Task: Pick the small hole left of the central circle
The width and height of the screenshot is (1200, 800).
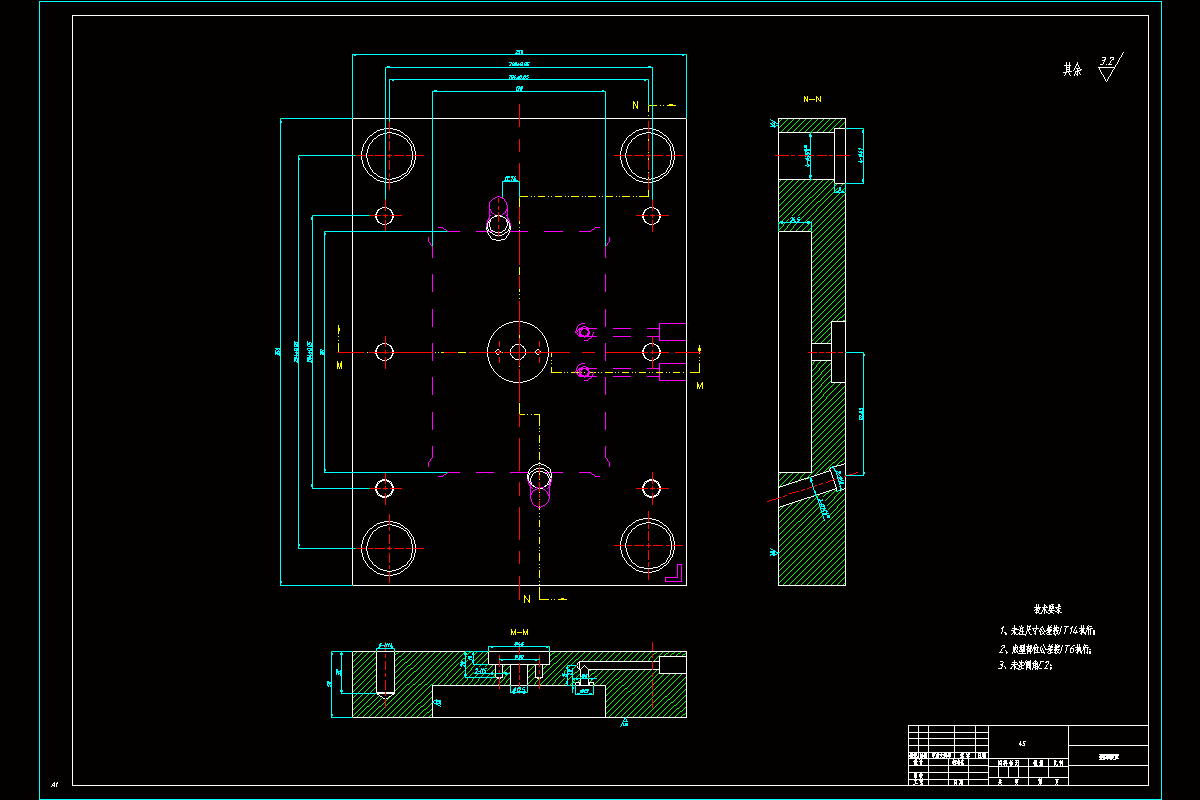Action: (385, 351)
